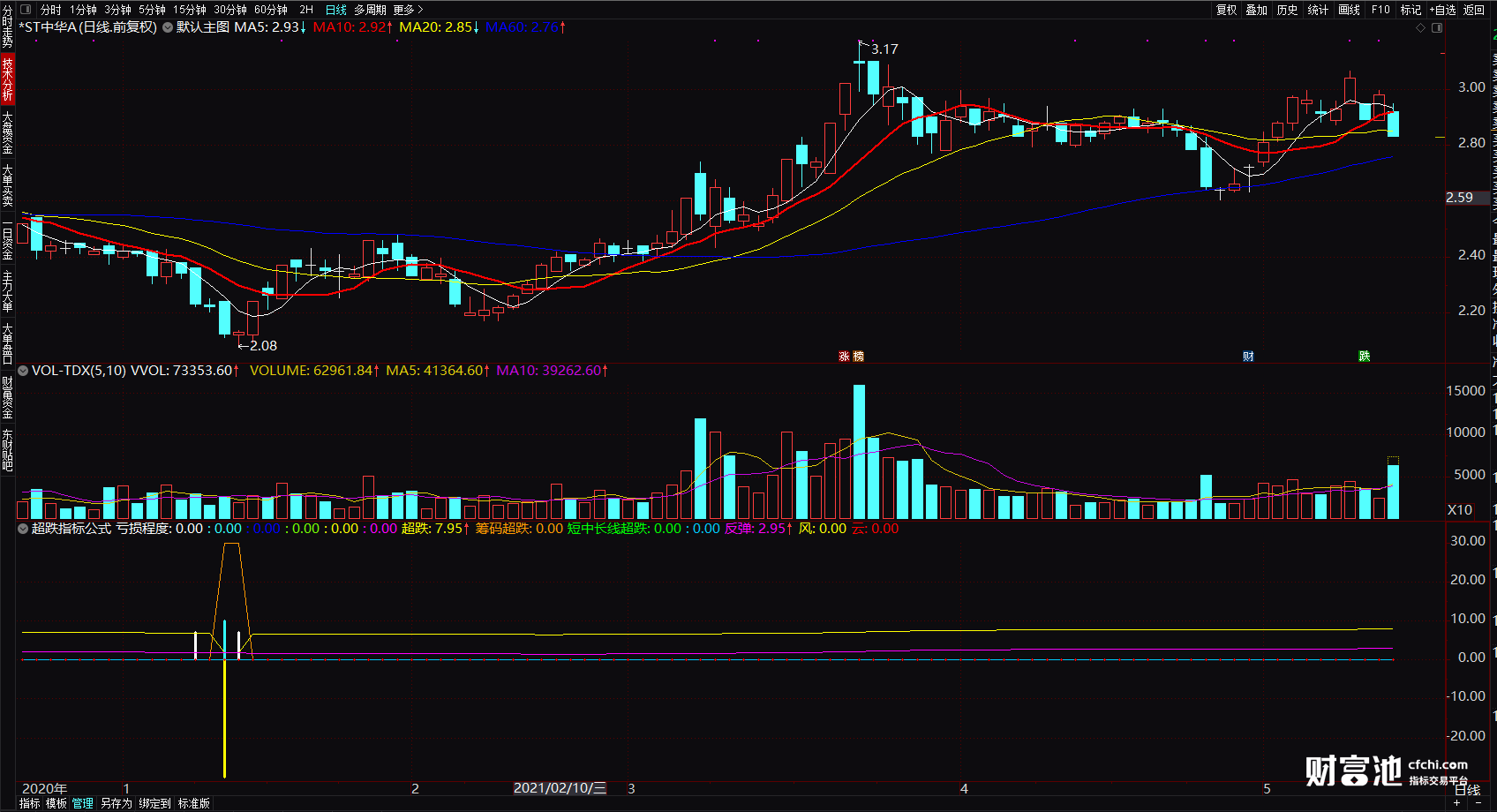The height and width of the screenshot is (812, 1497).
Task: Open the 分时走势 sidebar tab
Action: [x=7, y=27]
